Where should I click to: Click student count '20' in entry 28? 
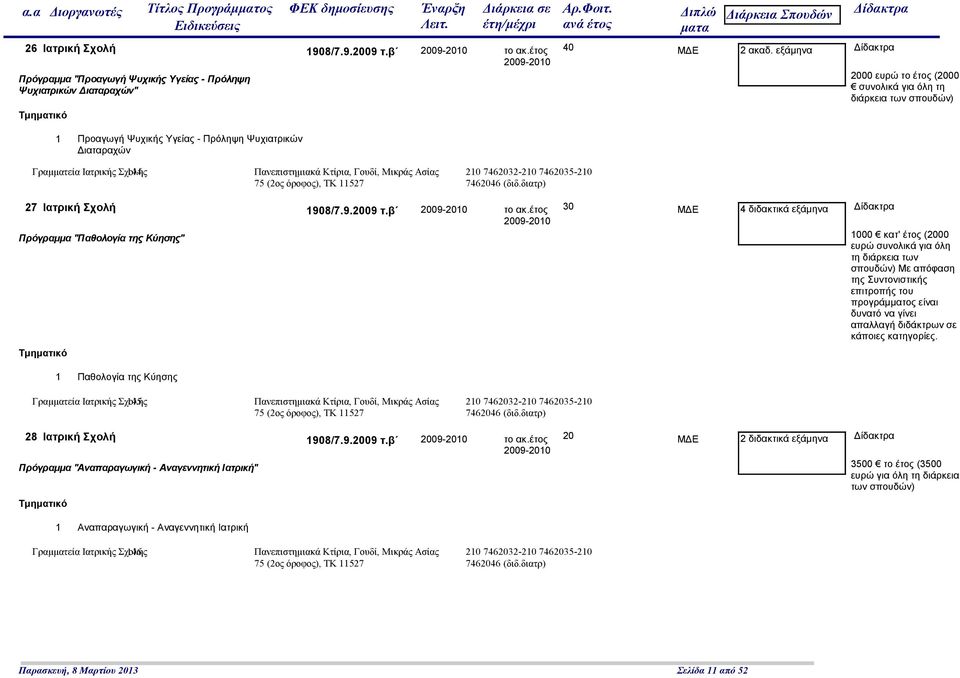point(568,436)
